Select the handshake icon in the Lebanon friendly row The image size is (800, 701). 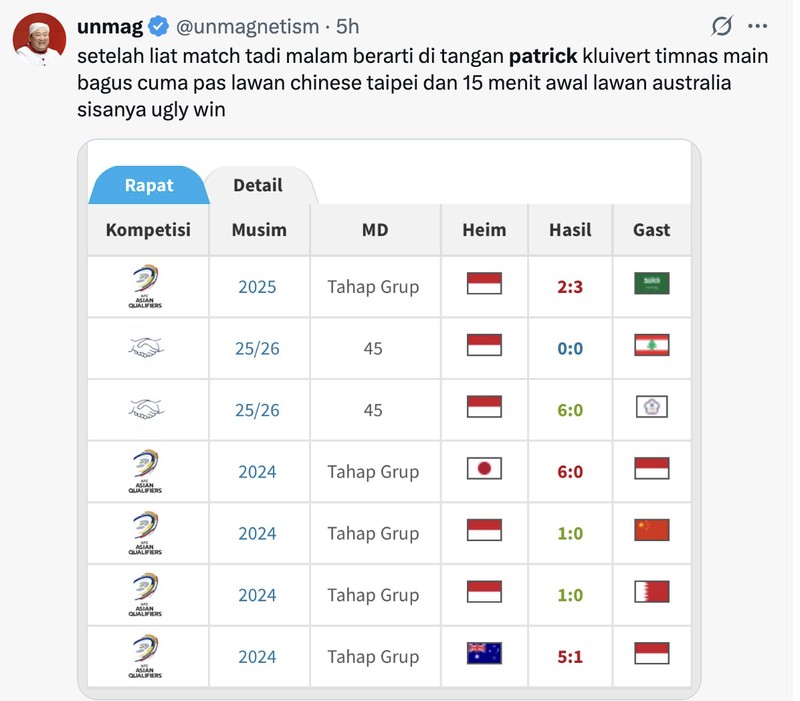click(147, 348)
